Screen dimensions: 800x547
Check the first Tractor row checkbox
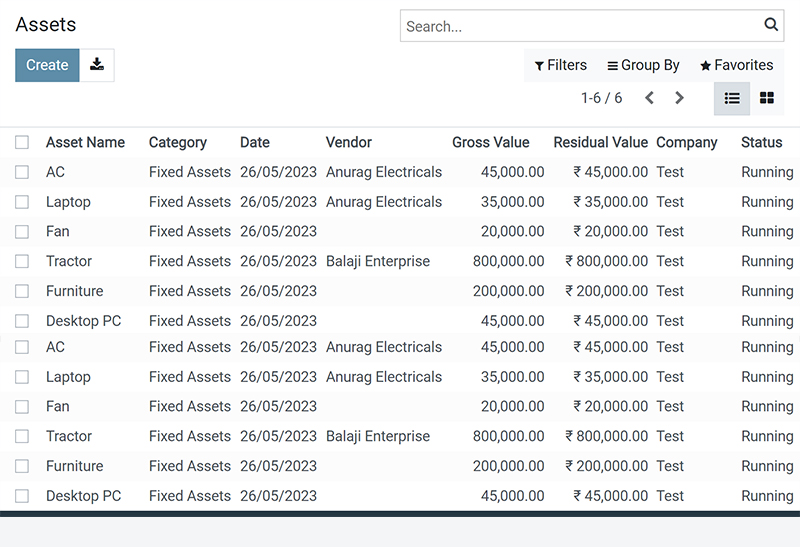click(x=22, y=261)
